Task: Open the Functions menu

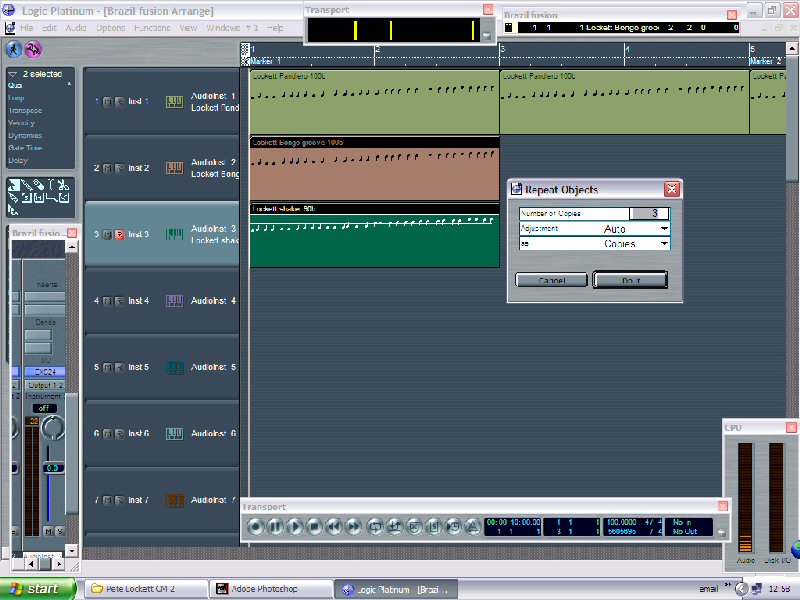Action: 152,28
